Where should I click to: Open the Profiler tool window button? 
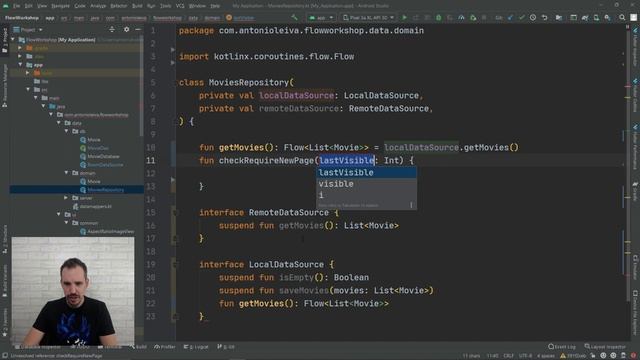pos(165,347)
